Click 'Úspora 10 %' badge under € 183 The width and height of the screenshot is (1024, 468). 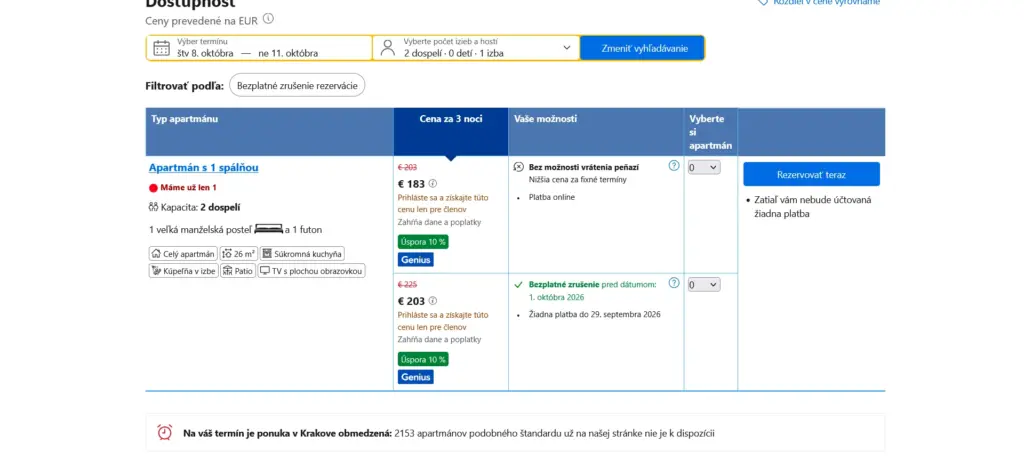click(x=423, y=242)
